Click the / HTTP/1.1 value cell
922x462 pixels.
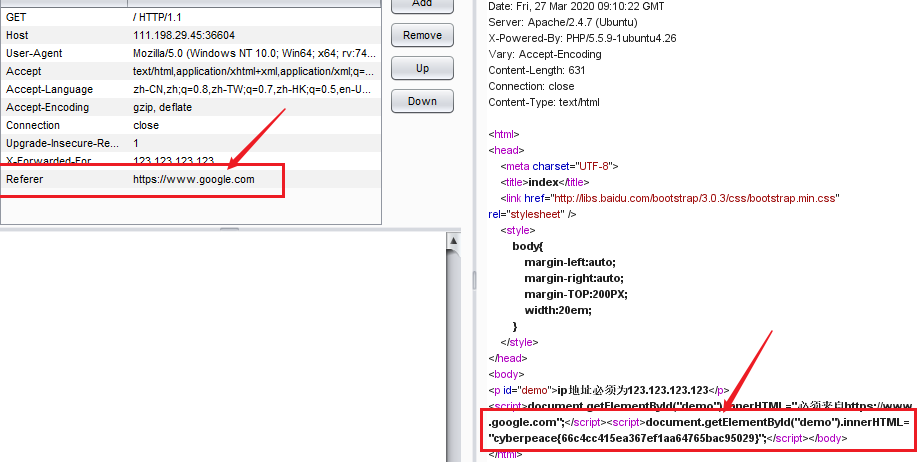[x=157, y=17]
